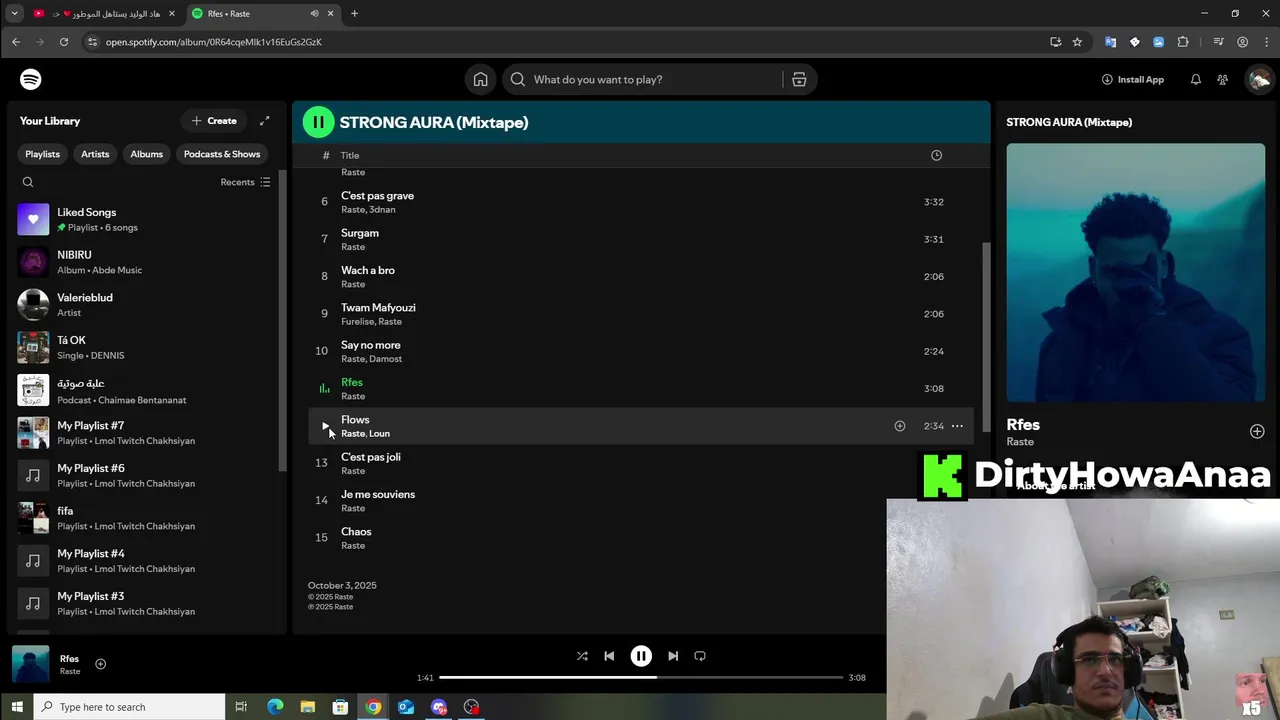Image resolution: width=1280 pixels, height=720 pixels.
Task: Add Rfes to library in right panel
Action: point(1257,431)
